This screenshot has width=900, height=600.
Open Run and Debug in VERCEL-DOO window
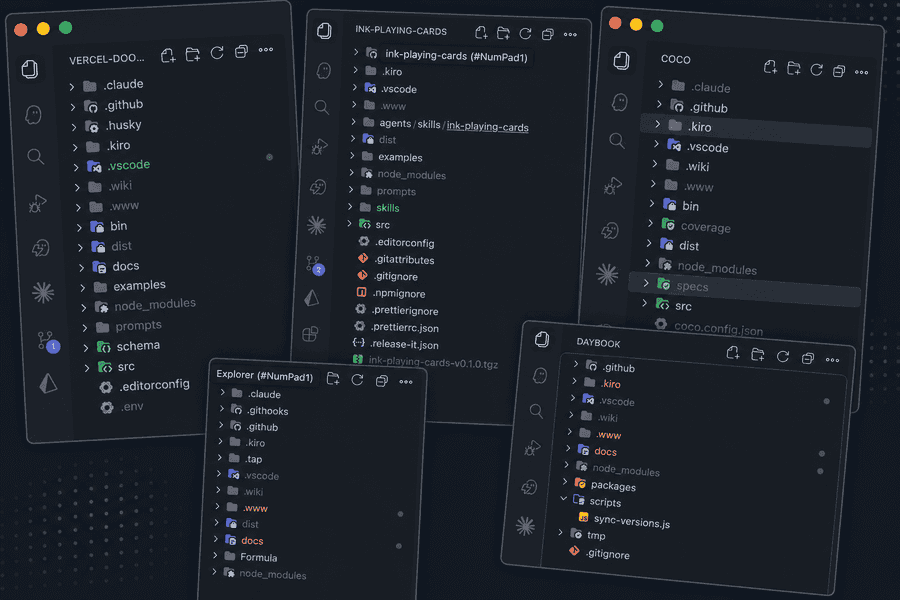point(38,203)
